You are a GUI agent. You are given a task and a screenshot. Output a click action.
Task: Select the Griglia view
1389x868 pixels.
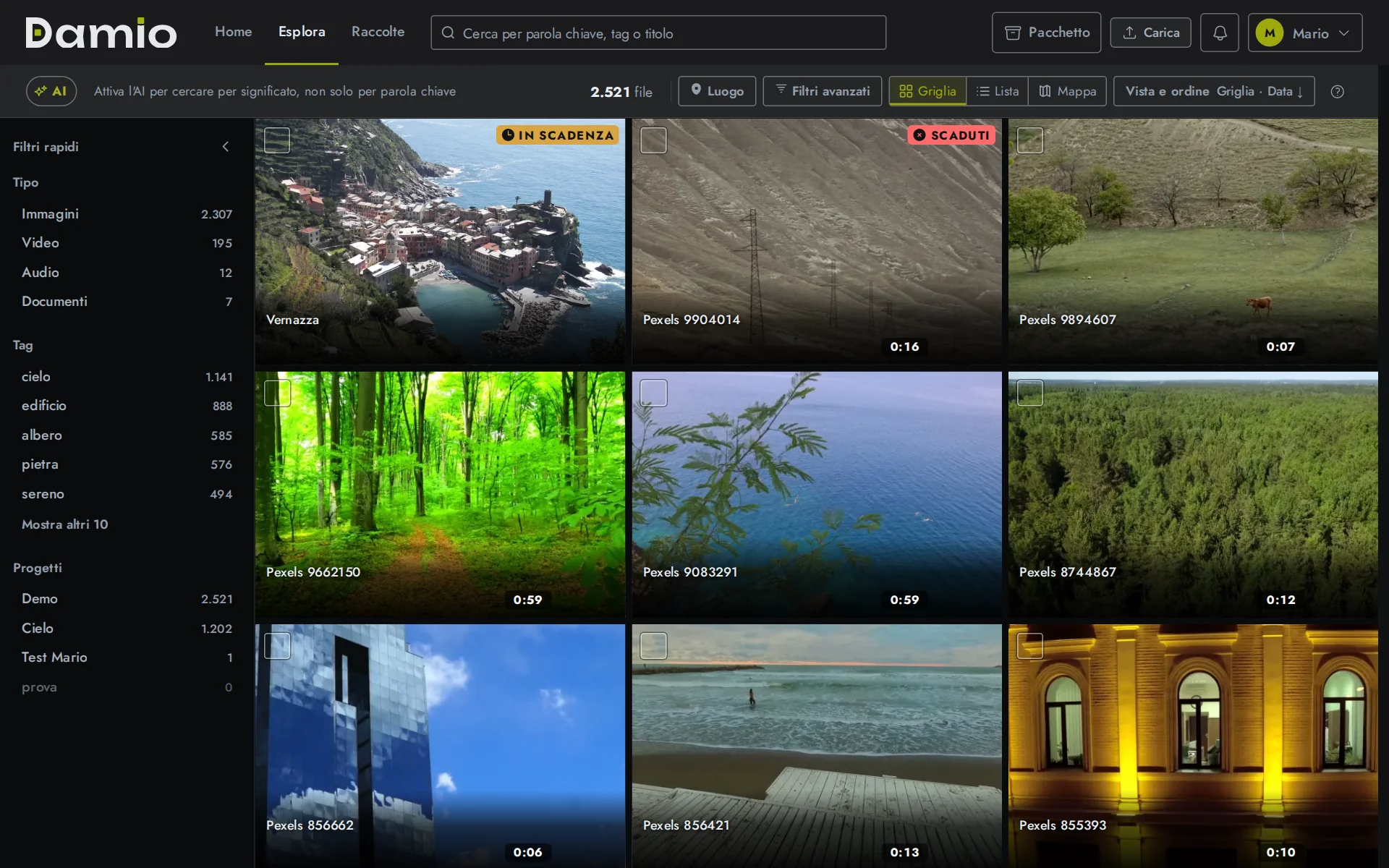pyautogui.click(x=927, y=92)
